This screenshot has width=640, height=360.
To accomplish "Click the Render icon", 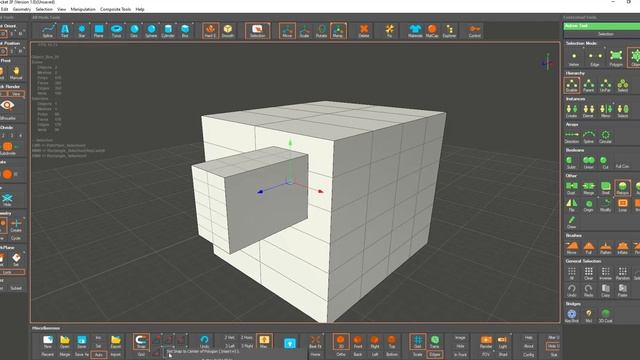I will [486, 342].
